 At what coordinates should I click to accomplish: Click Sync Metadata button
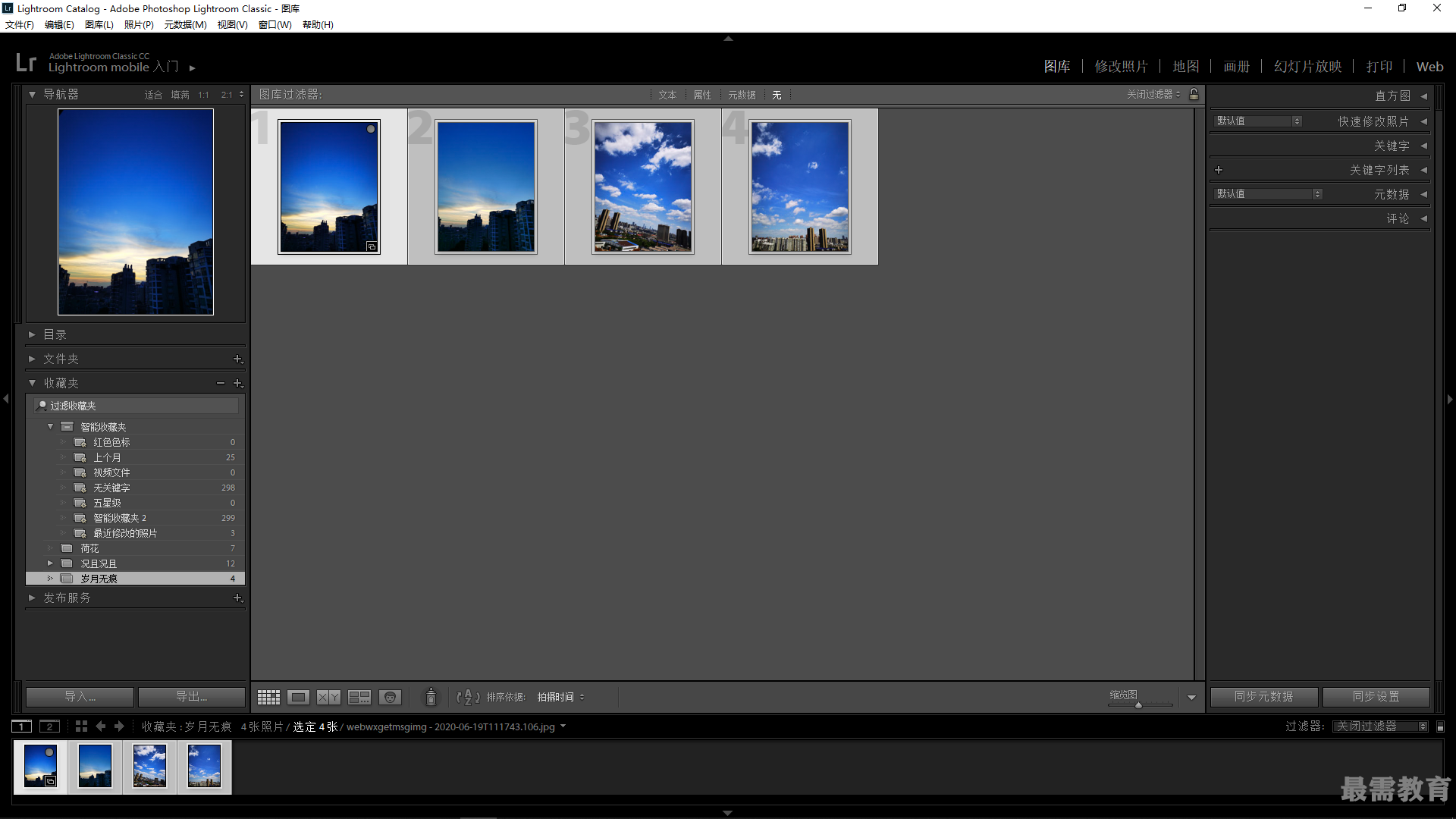[x=1264, y=697]
